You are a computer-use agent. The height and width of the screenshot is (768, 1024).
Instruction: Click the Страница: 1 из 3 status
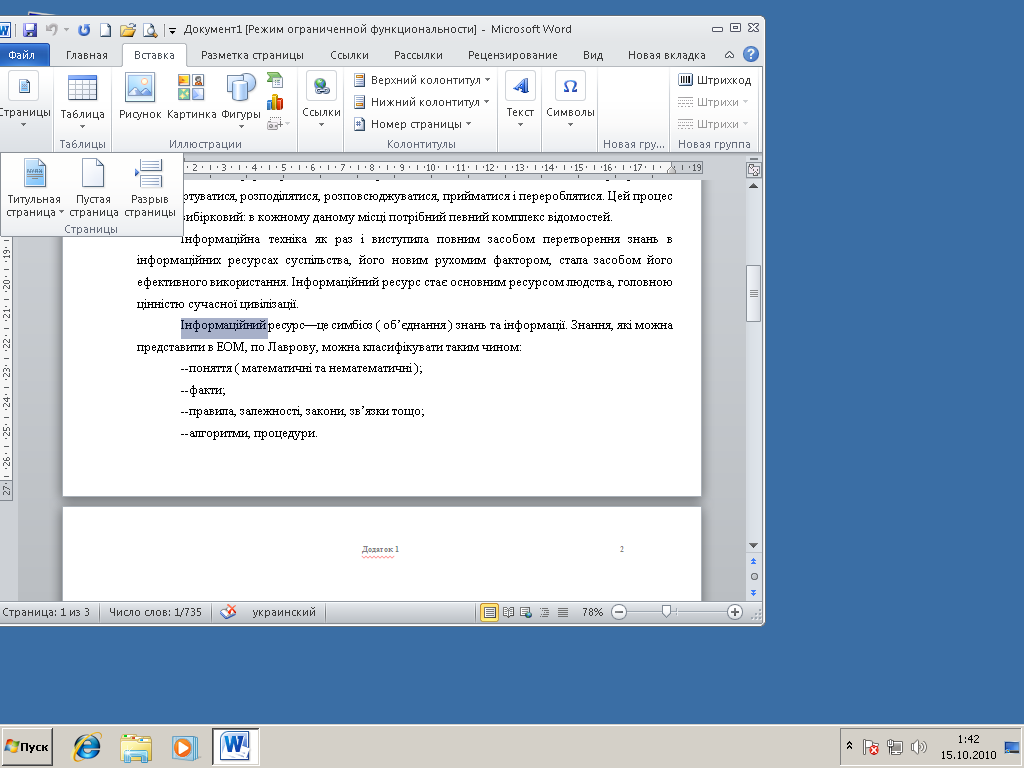(46, 612)
